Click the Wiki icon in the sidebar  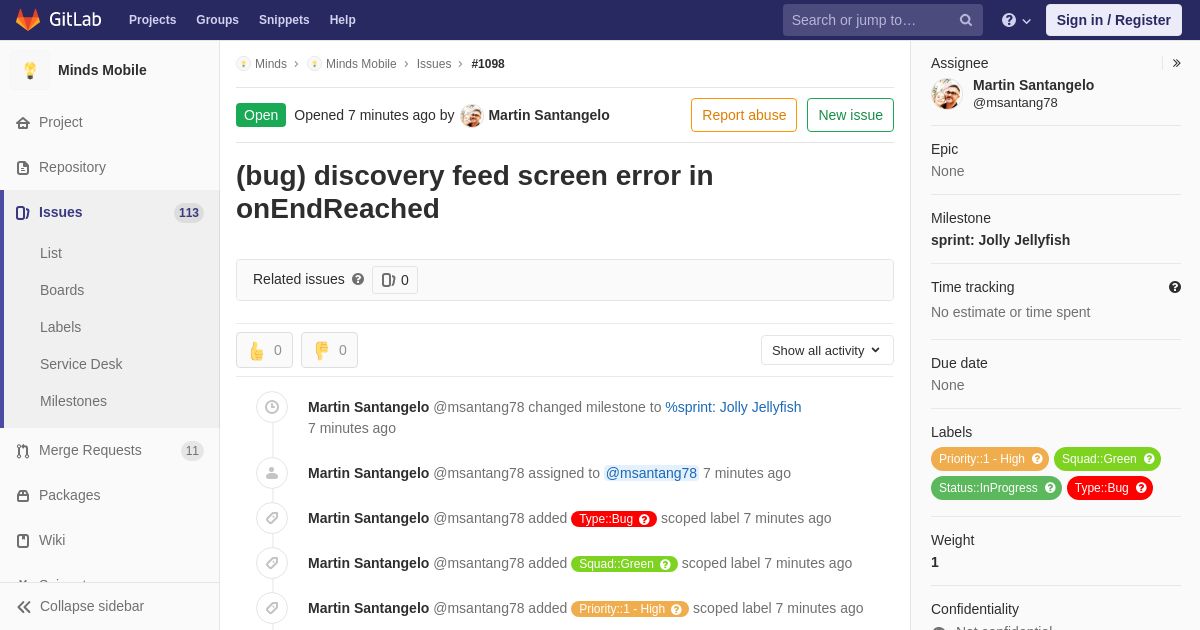(23, 541)
